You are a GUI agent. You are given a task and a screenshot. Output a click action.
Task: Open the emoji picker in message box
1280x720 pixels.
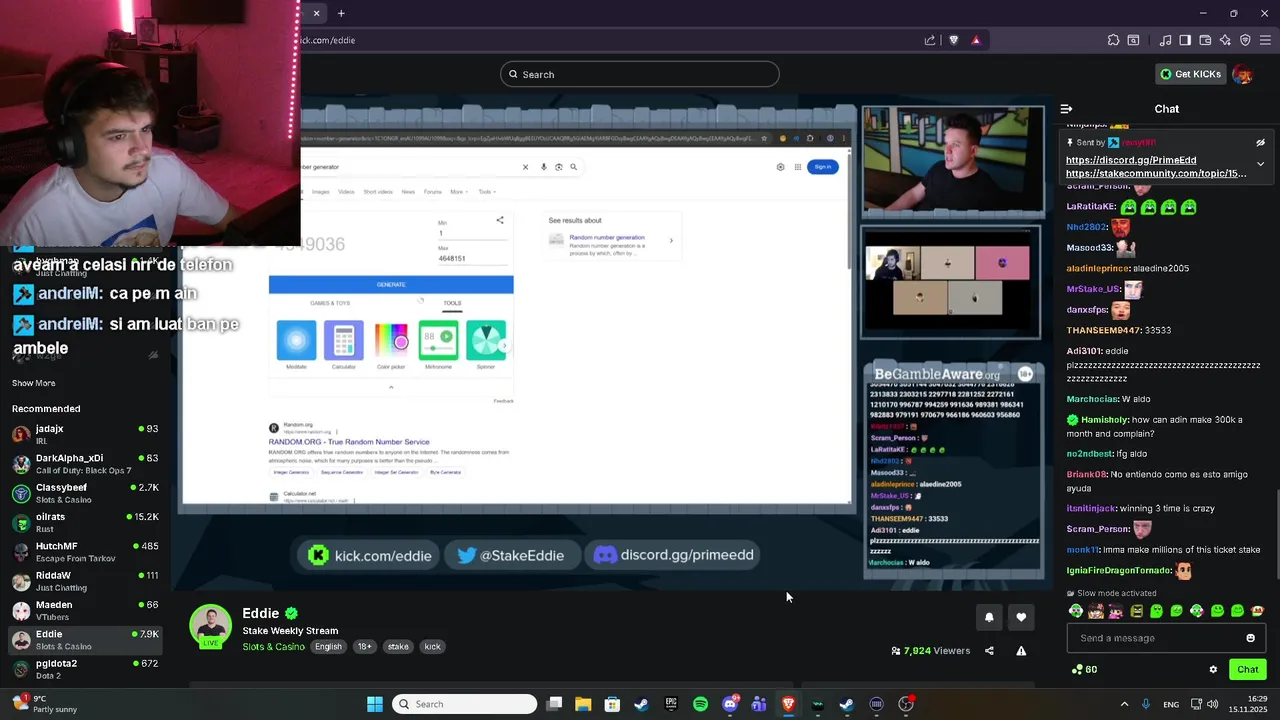tap(1250, 638)
